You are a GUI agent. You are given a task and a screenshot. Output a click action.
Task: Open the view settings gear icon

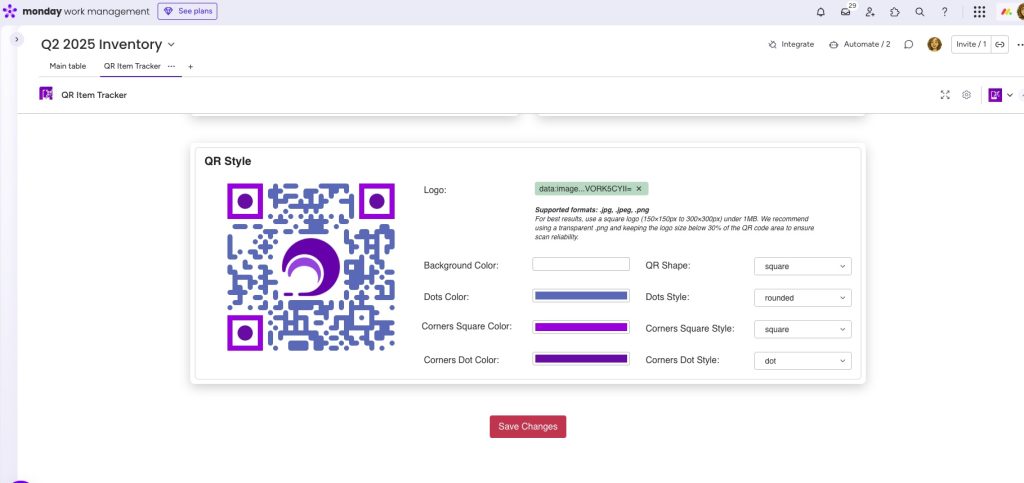967,95
